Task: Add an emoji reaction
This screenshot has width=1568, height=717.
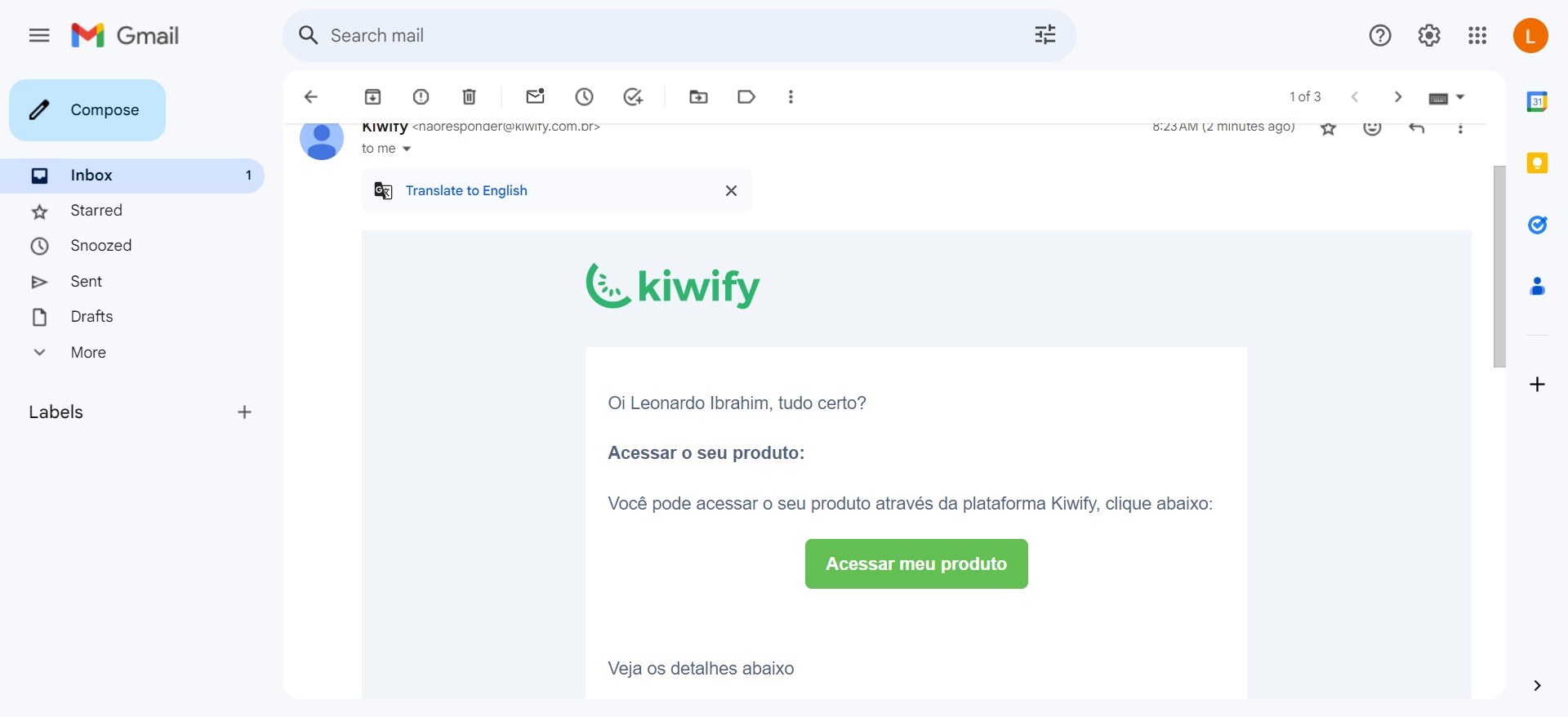Action: [x=1373, y=127]
